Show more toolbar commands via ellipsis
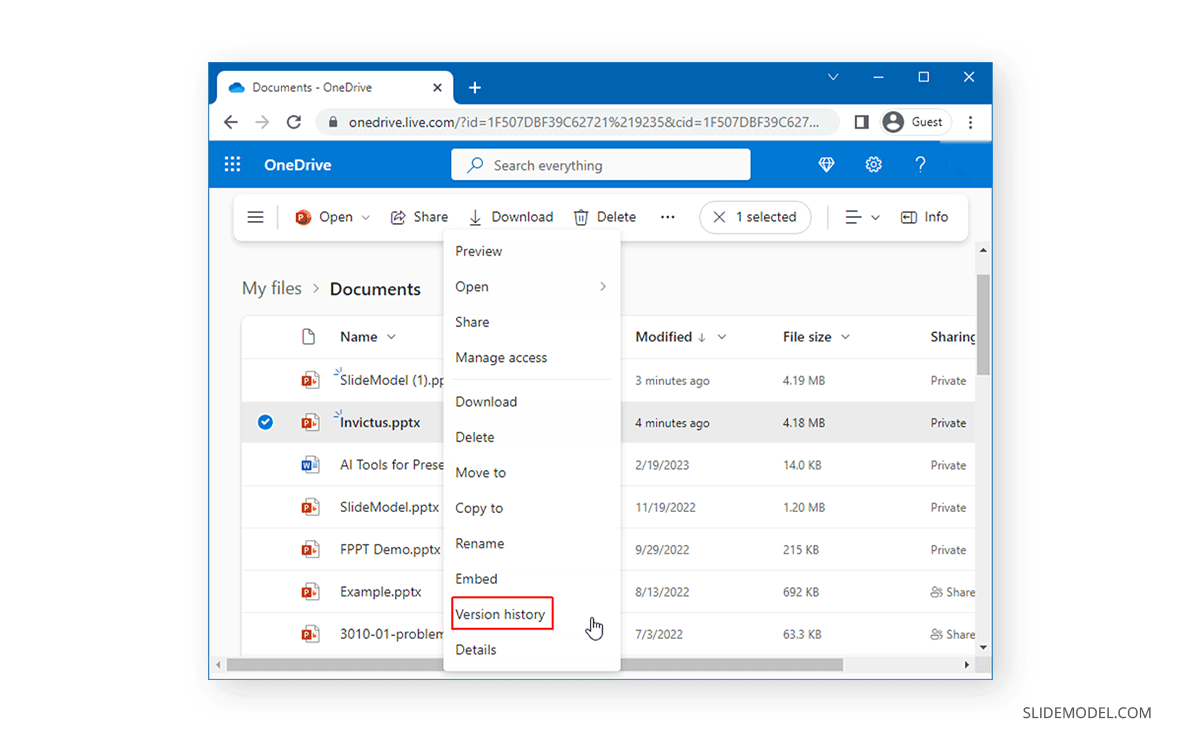The width and height of the screenshot is (1200, 743). (668, 217)
